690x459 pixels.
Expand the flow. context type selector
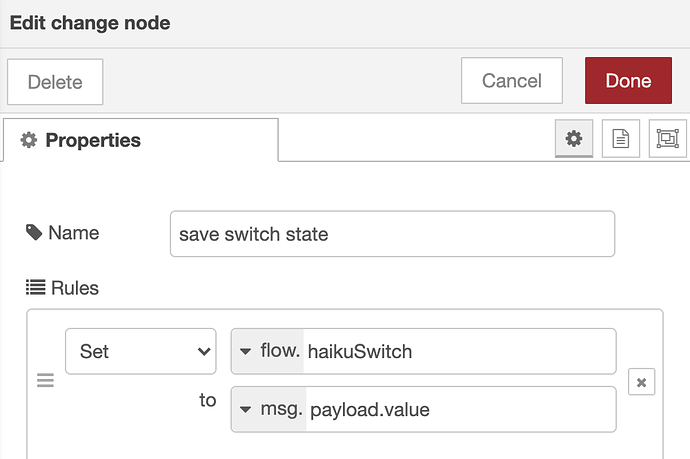tap(268, 351)
